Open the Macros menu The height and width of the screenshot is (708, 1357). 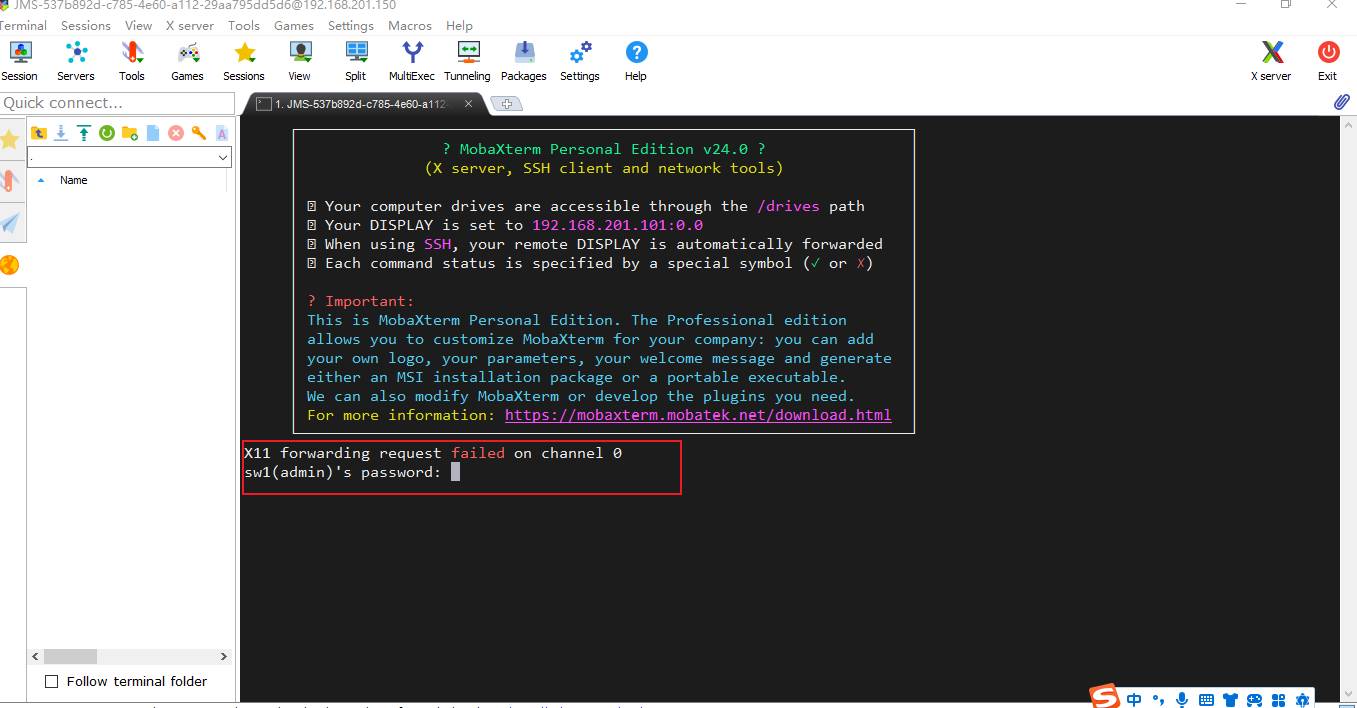pyautogui.click(x=410, y=25)
